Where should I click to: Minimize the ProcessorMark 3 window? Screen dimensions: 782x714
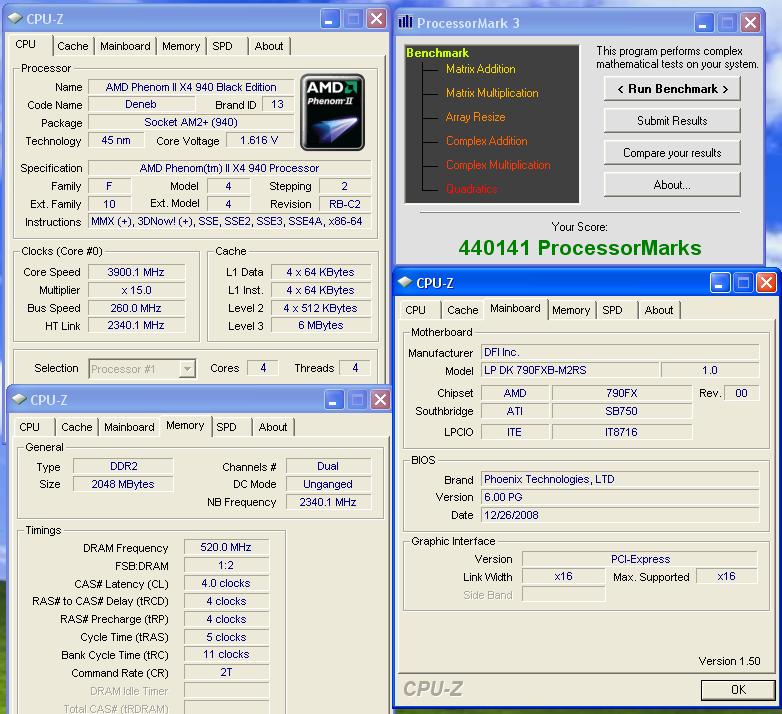coord(703,22)
